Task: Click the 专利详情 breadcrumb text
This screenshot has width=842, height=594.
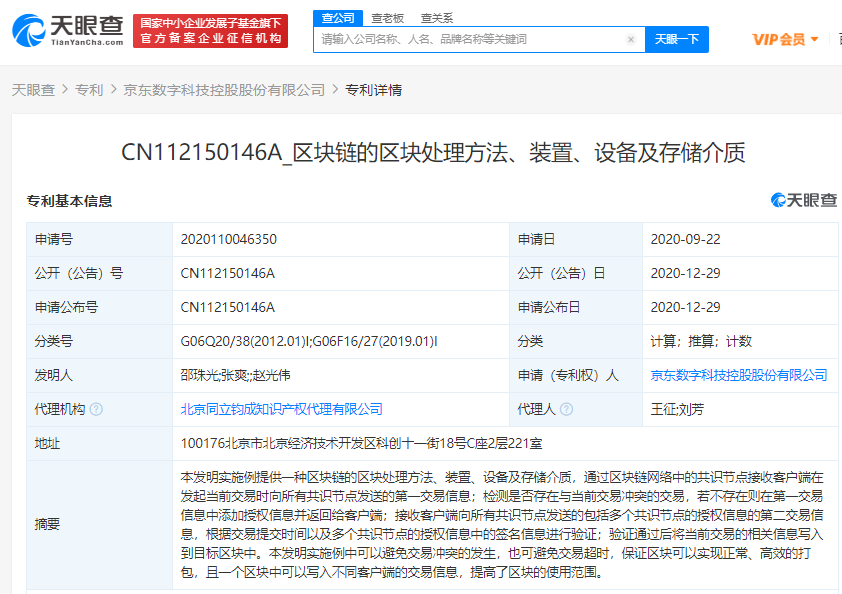Action: (x=373, y=90)
